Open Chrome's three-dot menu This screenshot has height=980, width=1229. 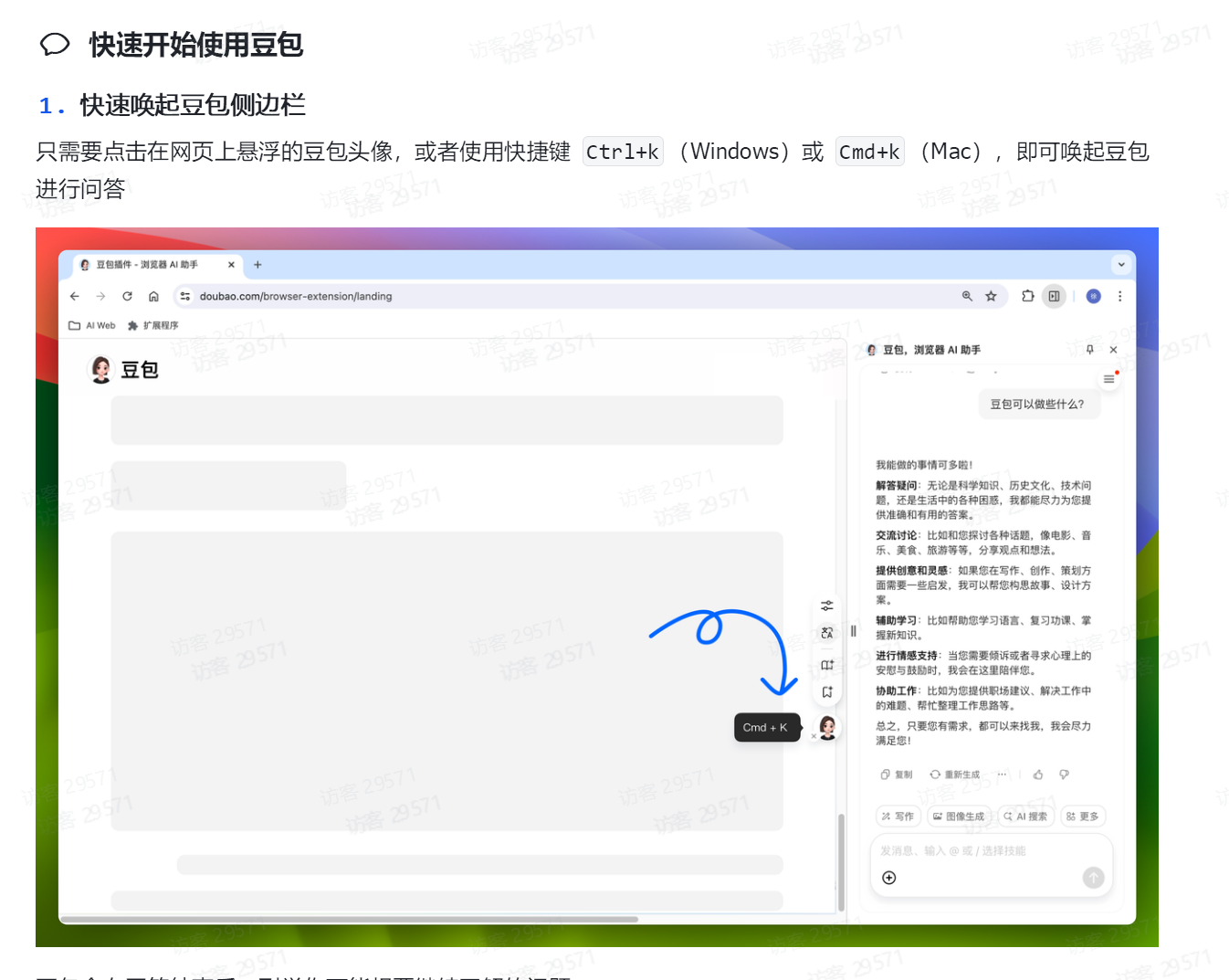[x=1119, y=296]
